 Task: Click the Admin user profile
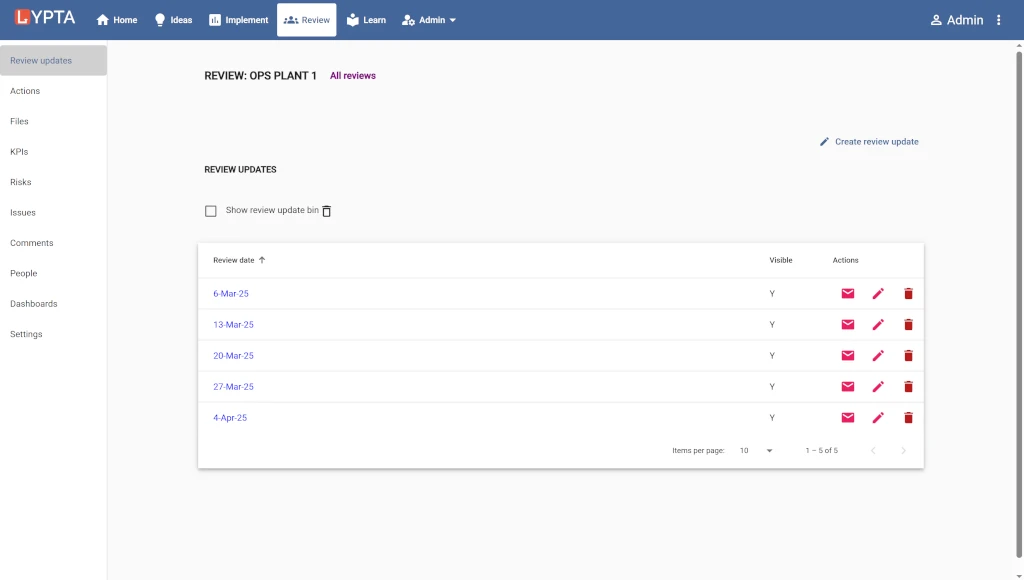tap(957, 20)
